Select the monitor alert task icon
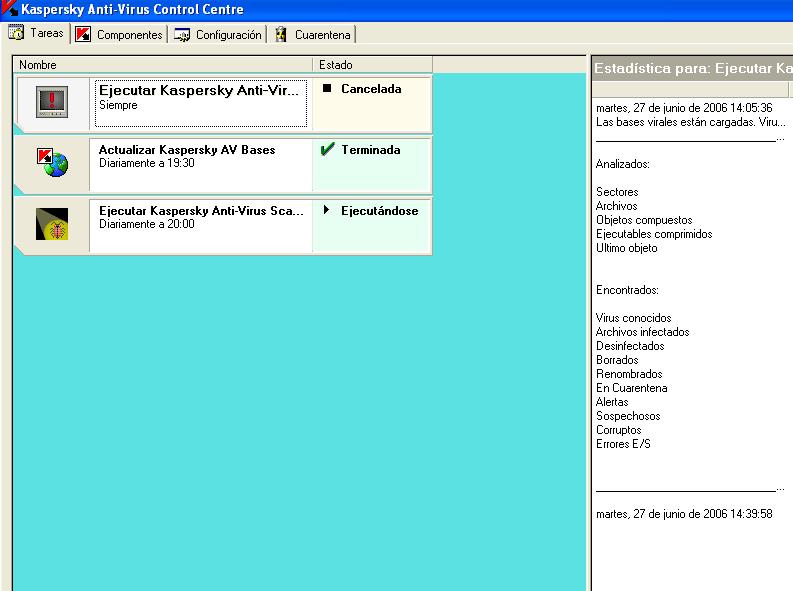The width and height of the screenshot is (793, 591). click(x=52, y=102)
